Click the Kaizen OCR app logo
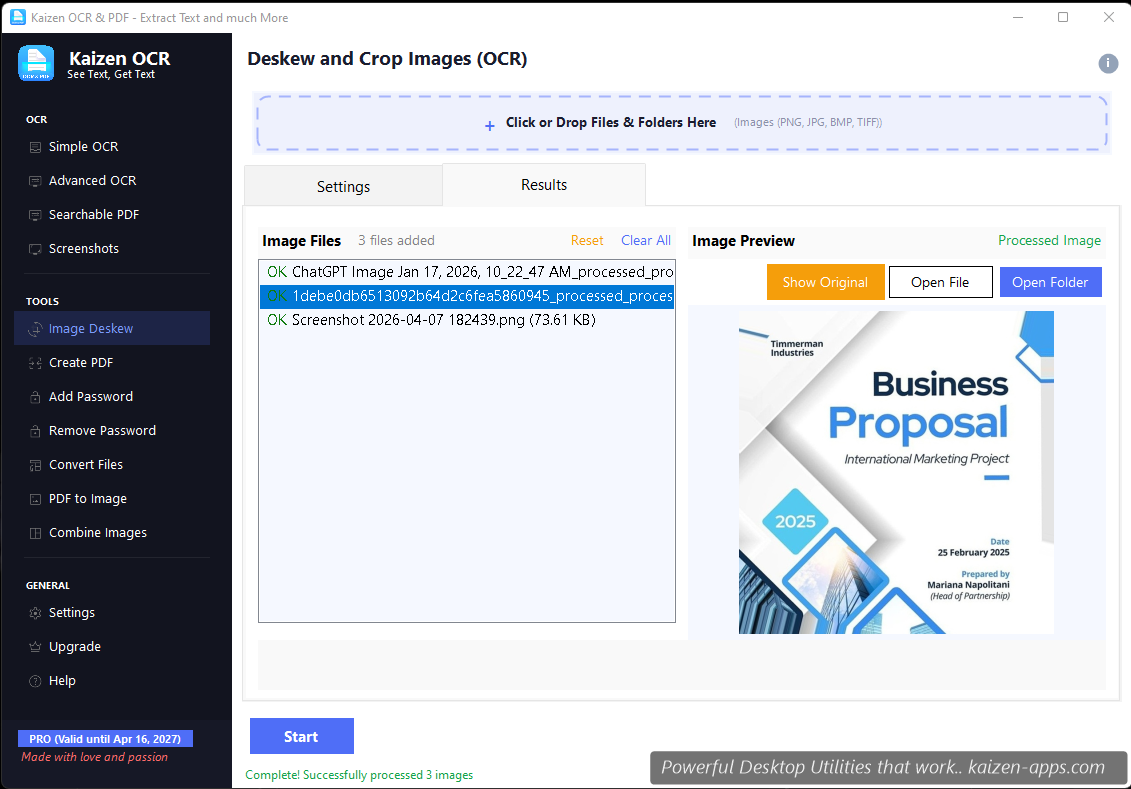The image size is (1131, 789). coord(36,64)
